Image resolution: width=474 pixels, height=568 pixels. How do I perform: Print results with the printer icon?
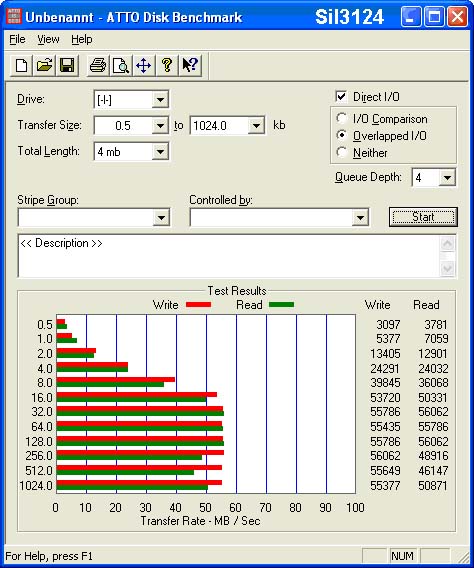tap(98, 66)
